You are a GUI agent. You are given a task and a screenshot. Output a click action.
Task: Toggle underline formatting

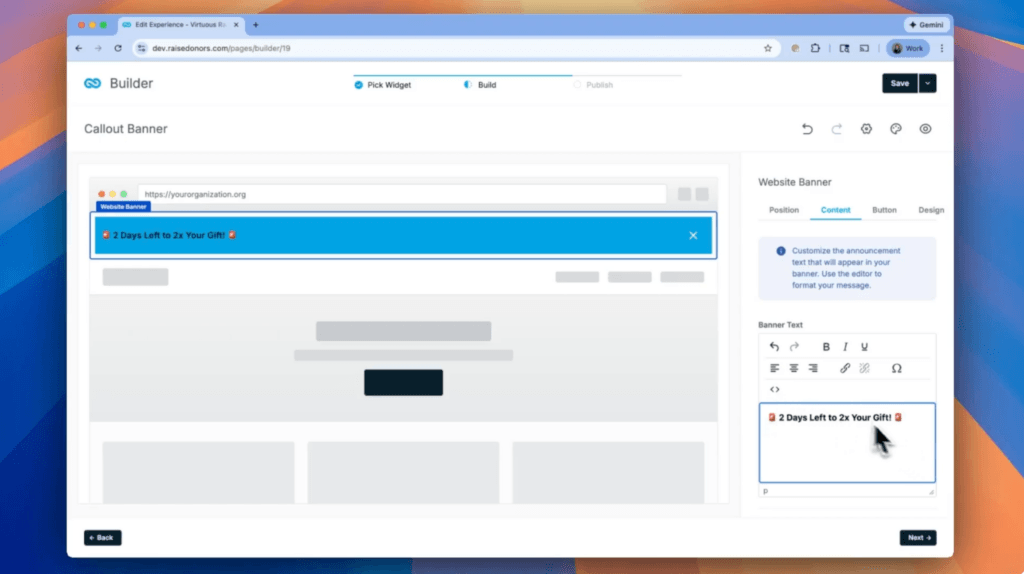[x=864, y=347]
